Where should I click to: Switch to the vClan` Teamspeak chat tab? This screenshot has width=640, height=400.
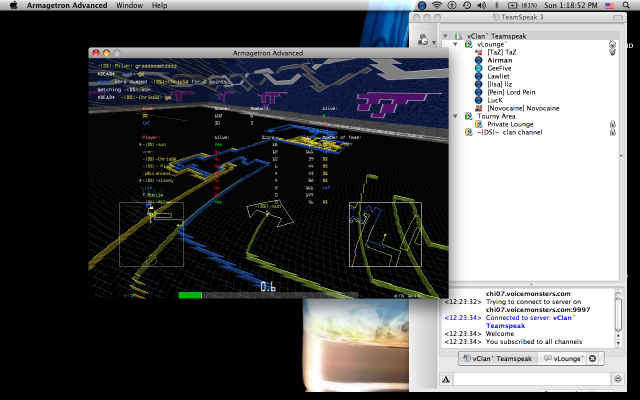[x=497, y=358]
